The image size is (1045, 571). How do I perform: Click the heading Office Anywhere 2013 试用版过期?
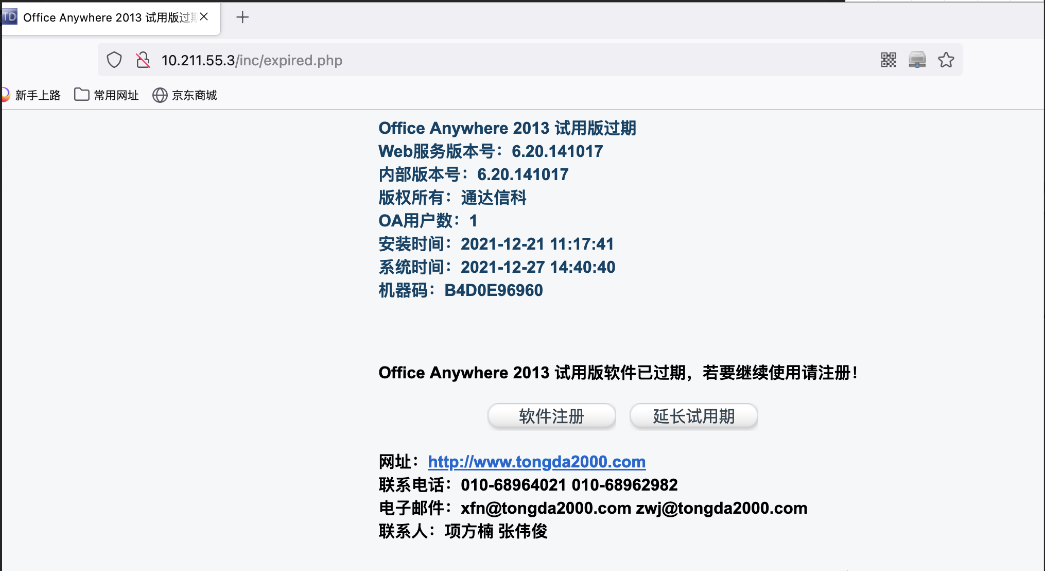[x=507, y=128]
